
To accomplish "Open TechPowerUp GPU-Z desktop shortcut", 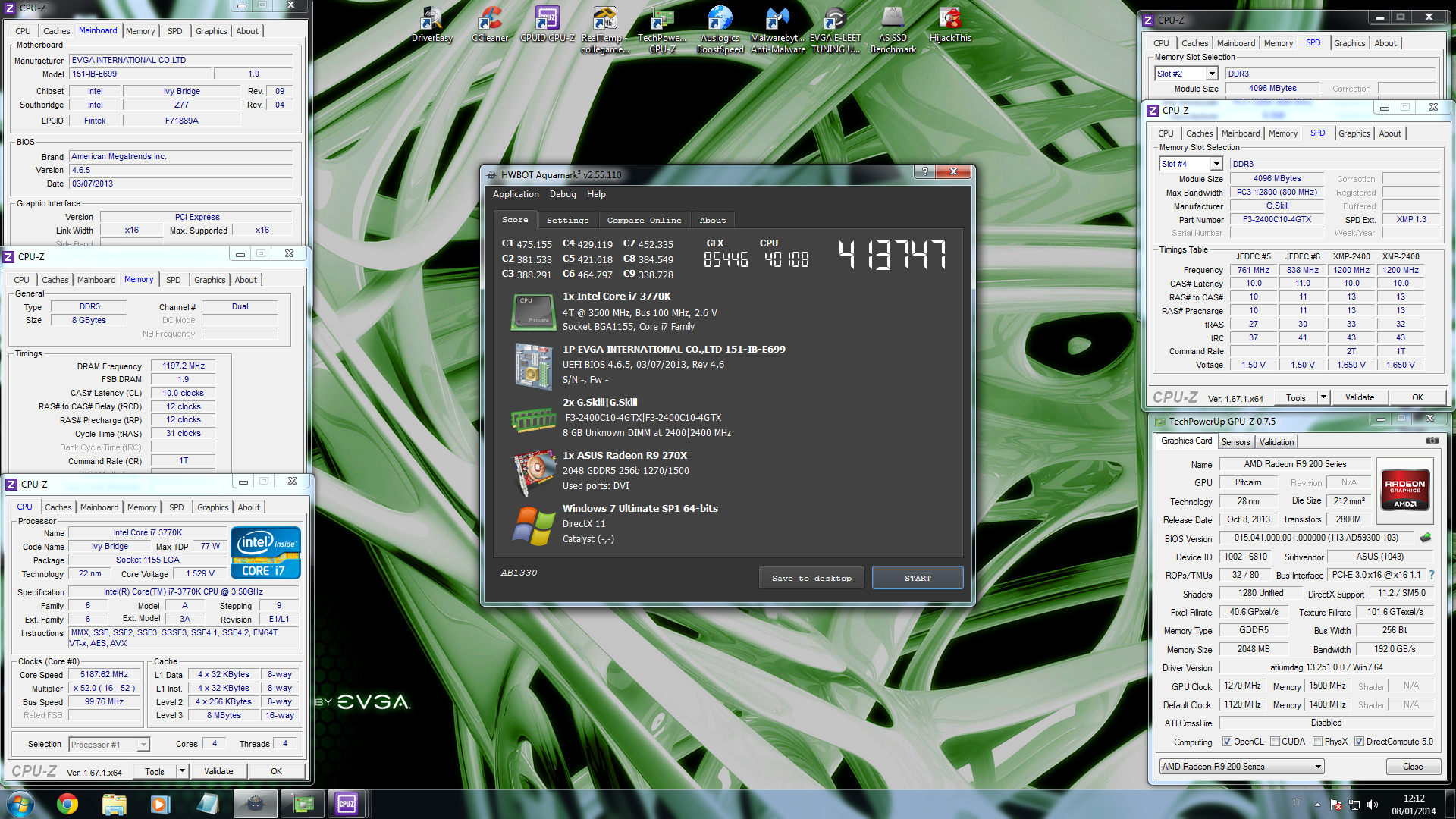I will pos(662,30).
